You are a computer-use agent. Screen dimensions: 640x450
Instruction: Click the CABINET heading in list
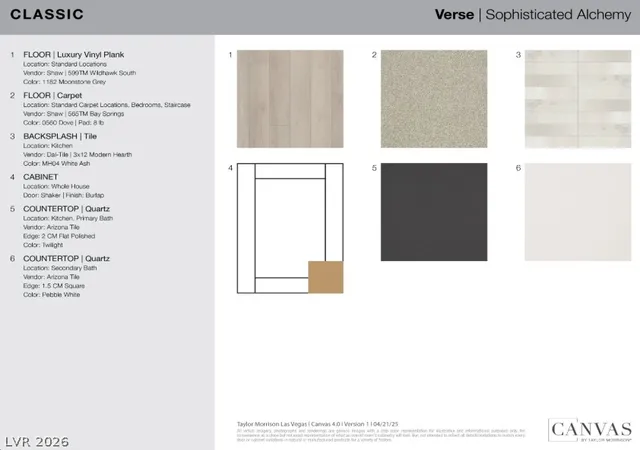click(40, 177)
